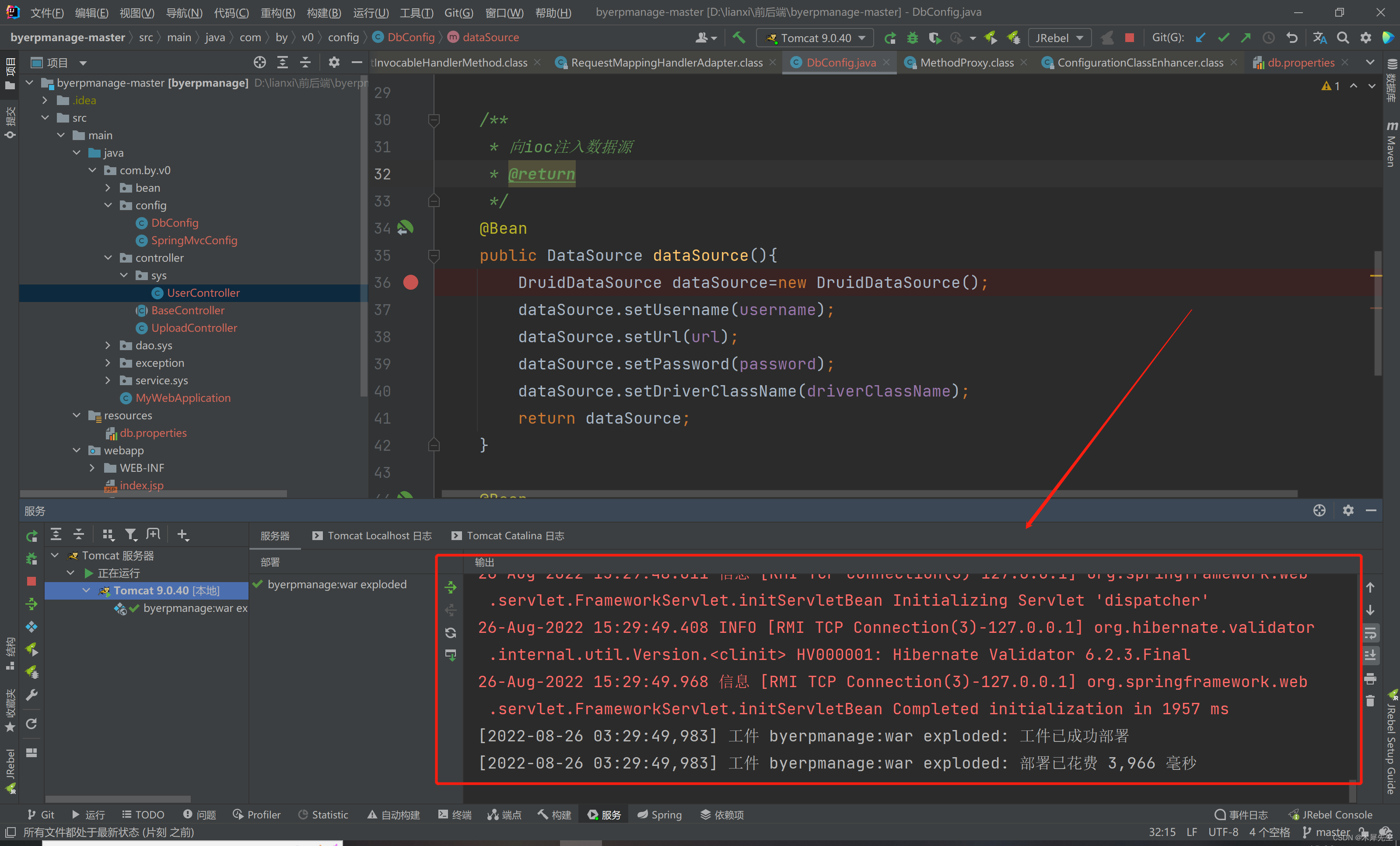Open the 重构(R) menu

pos(277,13)
